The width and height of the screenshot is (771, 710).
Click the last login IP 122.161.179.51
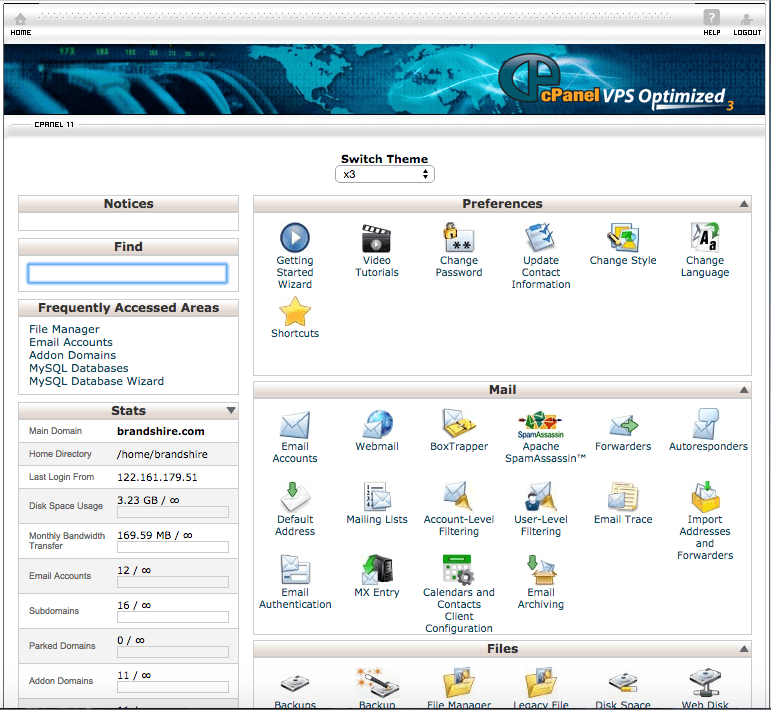coord(157,477)
